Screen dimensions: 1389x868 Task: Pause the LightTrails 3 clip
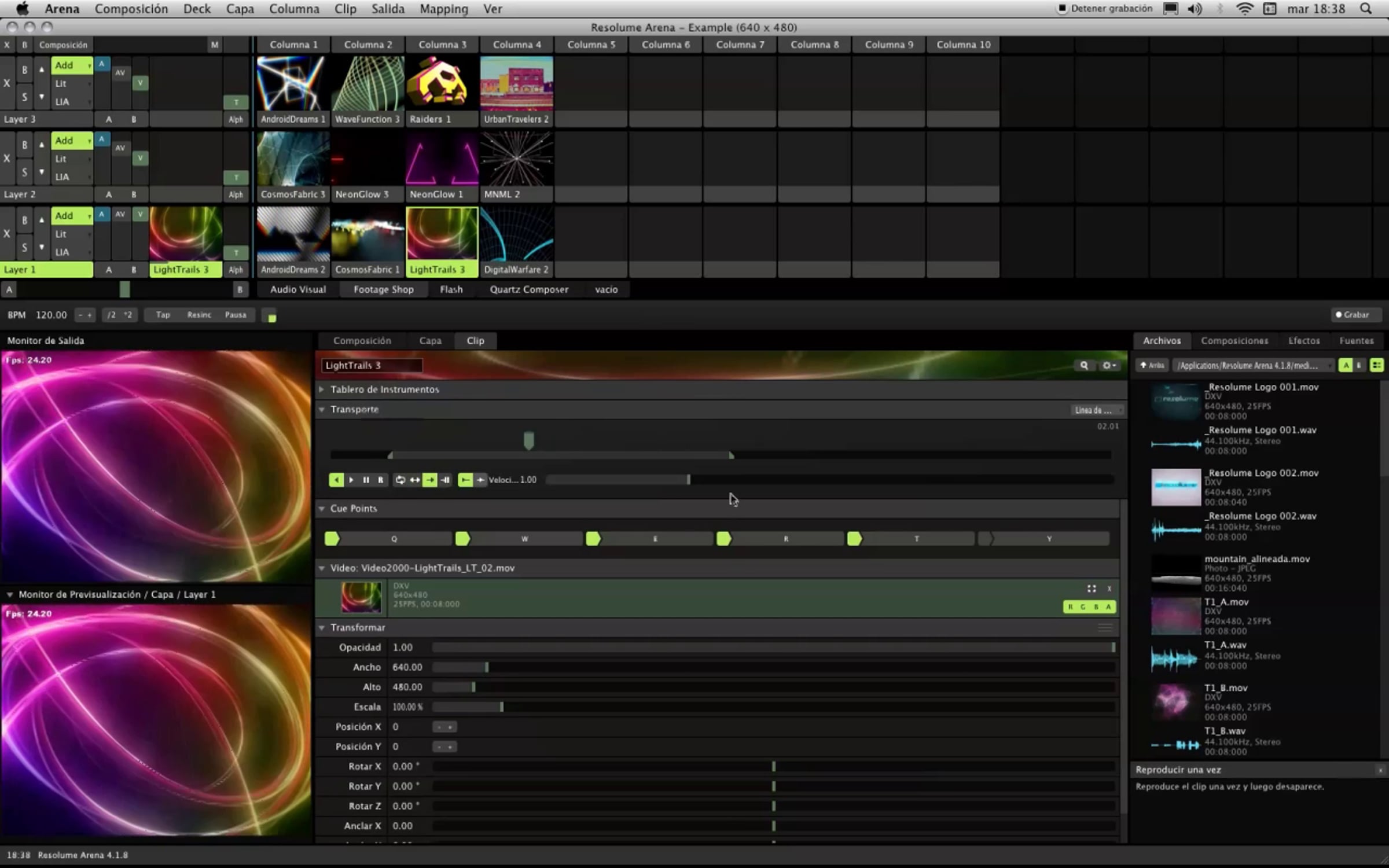(x=366, y=480)
